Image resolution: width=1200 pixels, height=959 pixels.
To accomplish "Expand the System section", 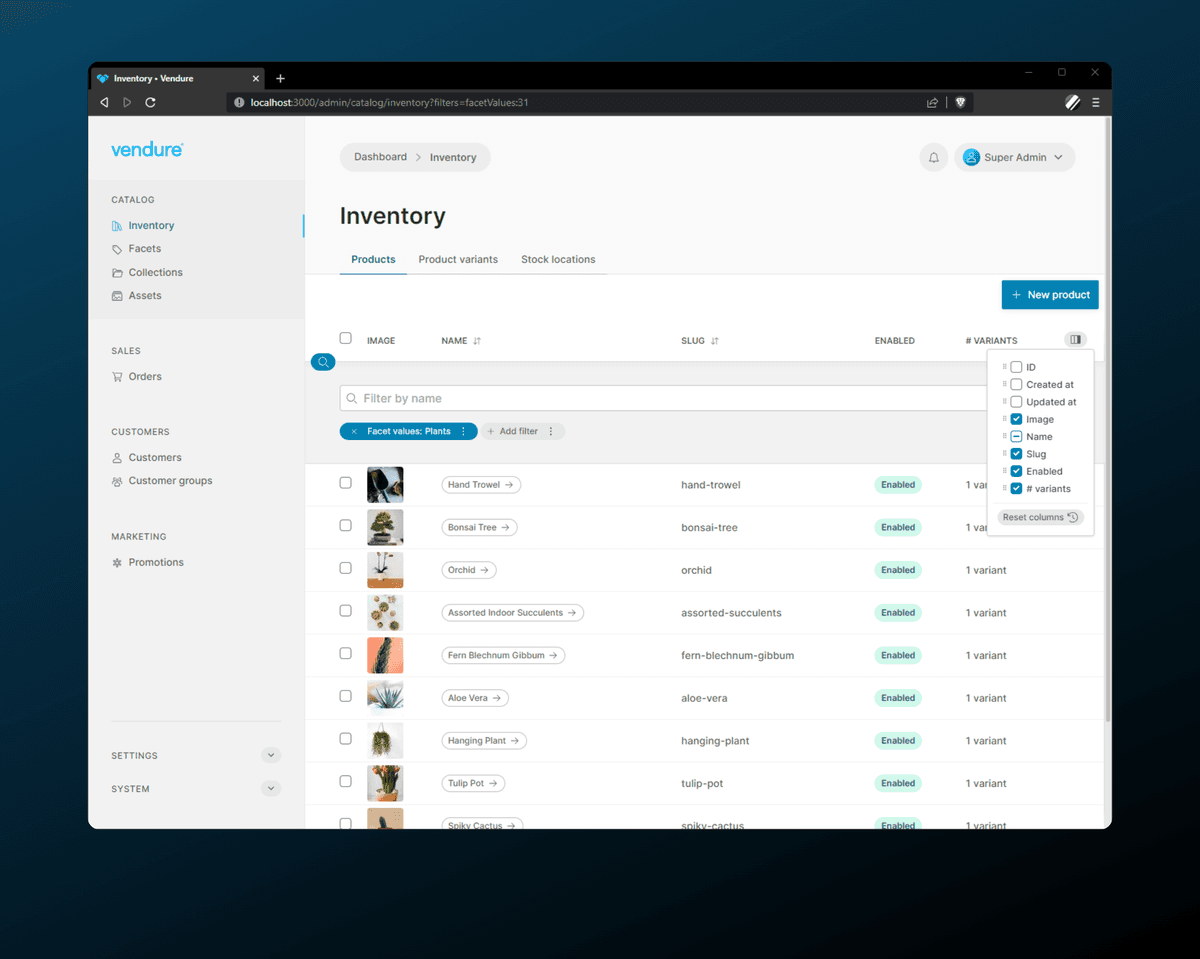I will tap(271, 789).
